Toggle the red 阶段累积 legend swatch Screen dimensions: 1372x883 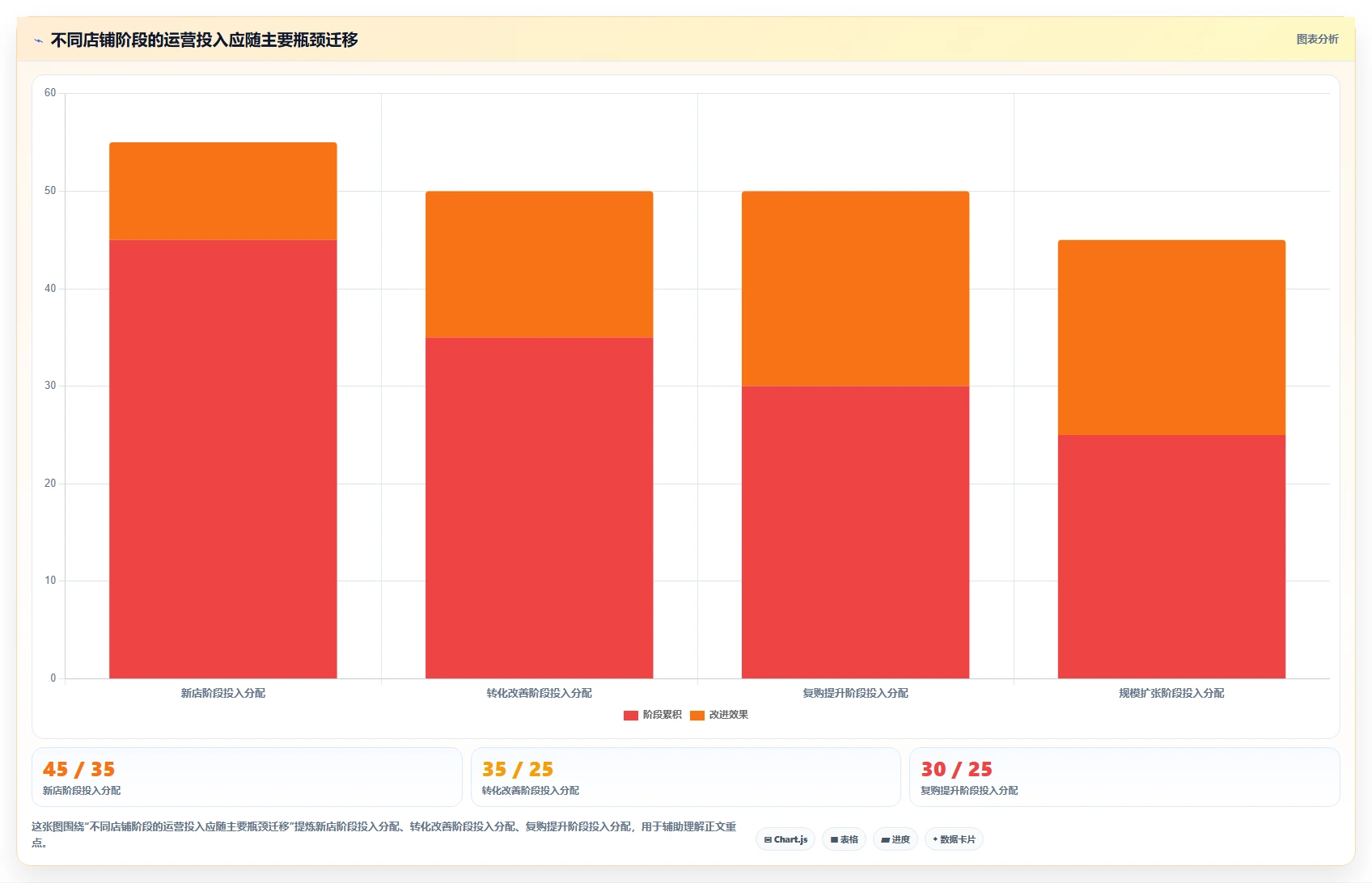click(631, 715)
